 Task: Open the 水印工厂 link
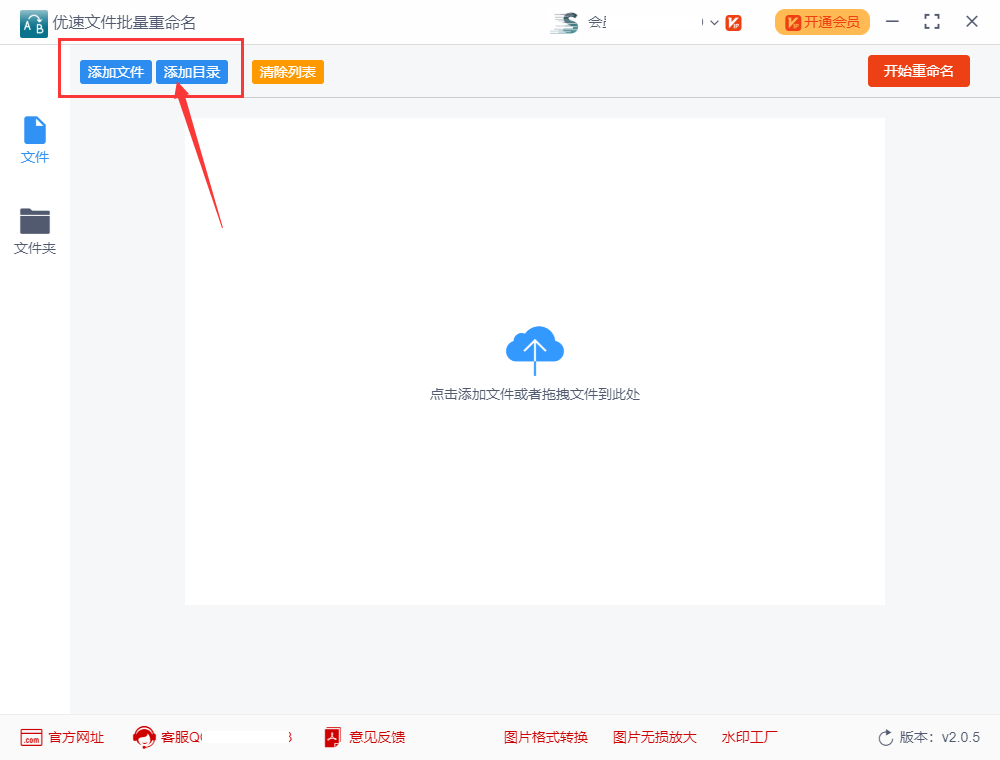749,737
